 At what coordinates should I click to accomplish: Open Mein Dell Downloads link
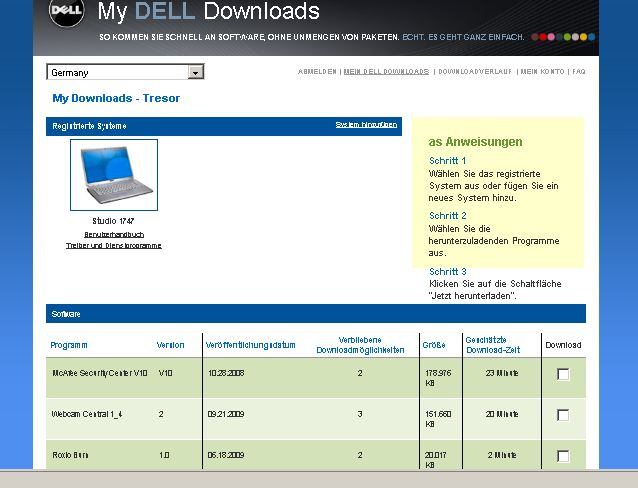pyautogui.click(x=386, y=72)
